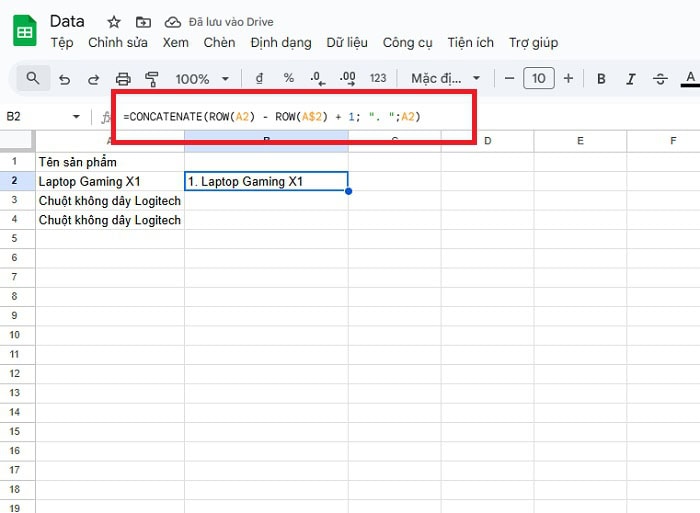Redo the last action
Viewport: 700px width, 513px height.
(x=93, y=79)
